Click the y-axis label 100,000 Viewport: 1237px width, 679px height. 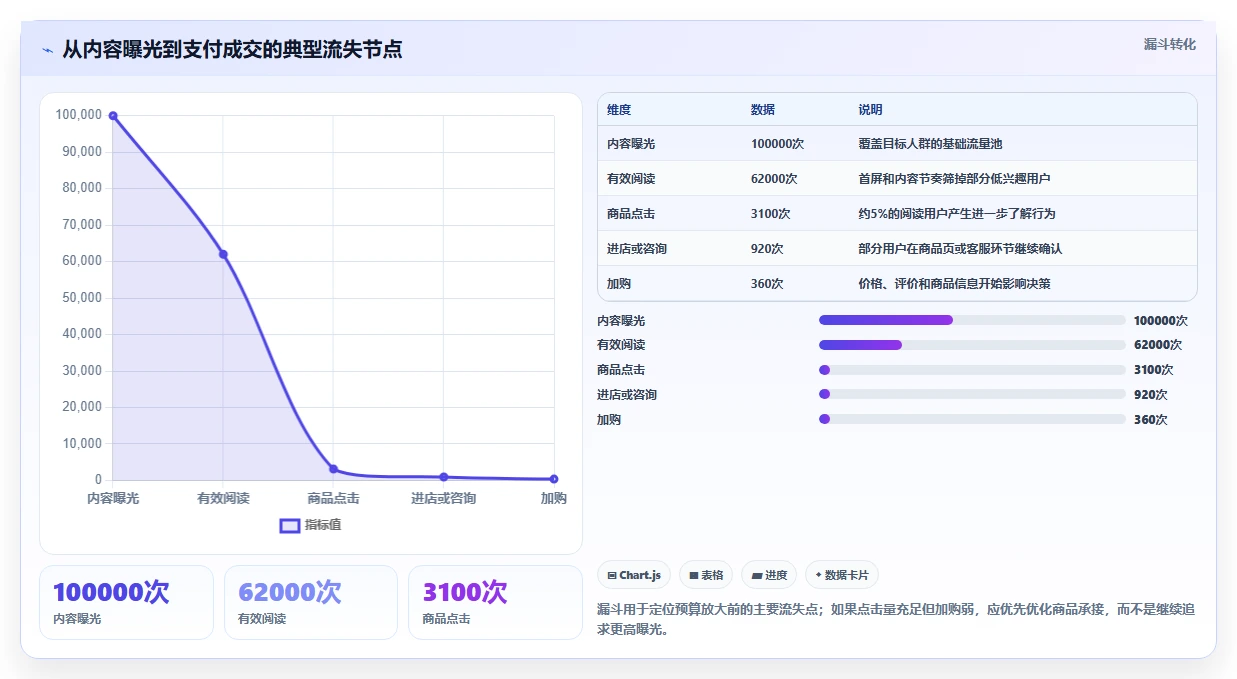pyautogui.click(x=79, y=115)
